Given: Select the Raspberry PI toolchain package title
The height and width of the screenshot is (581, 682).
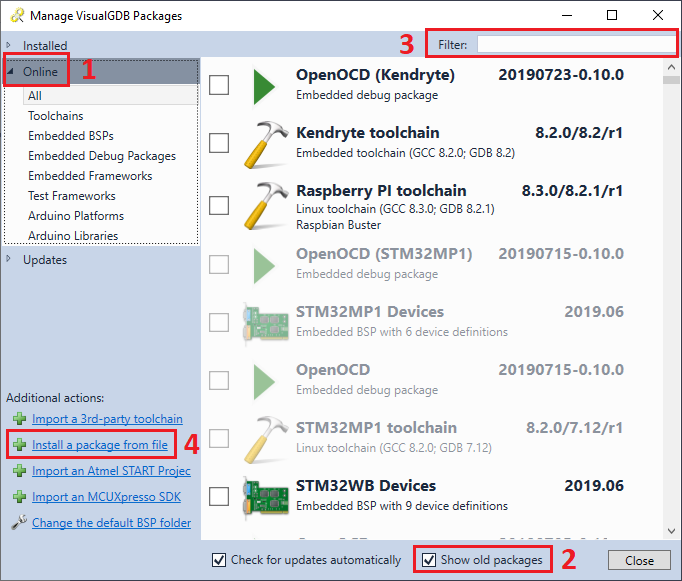Looking at the screenshot, I should point(381,191).
